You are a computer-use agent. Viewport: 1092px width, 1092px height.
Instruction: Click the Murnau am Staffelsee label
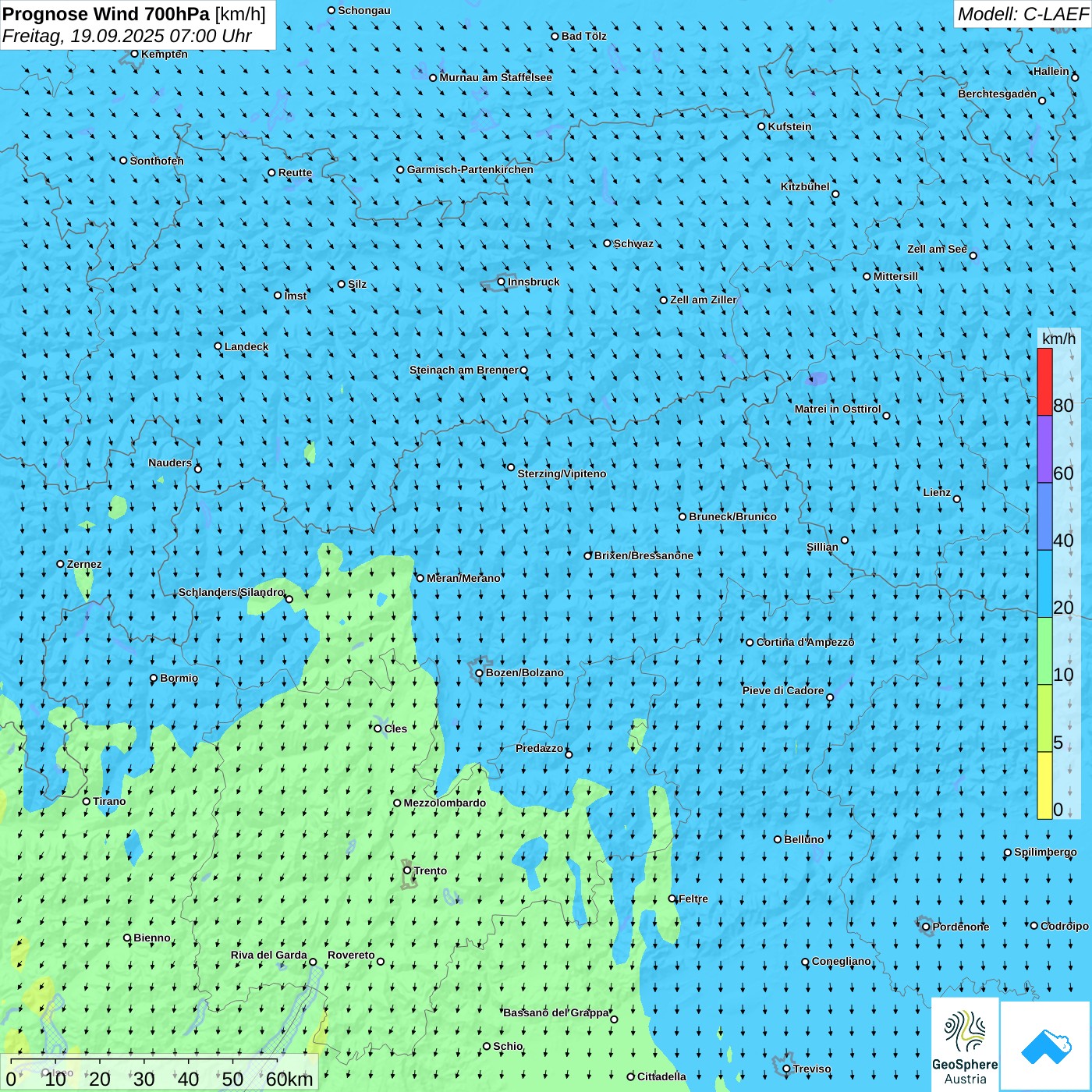495,77
